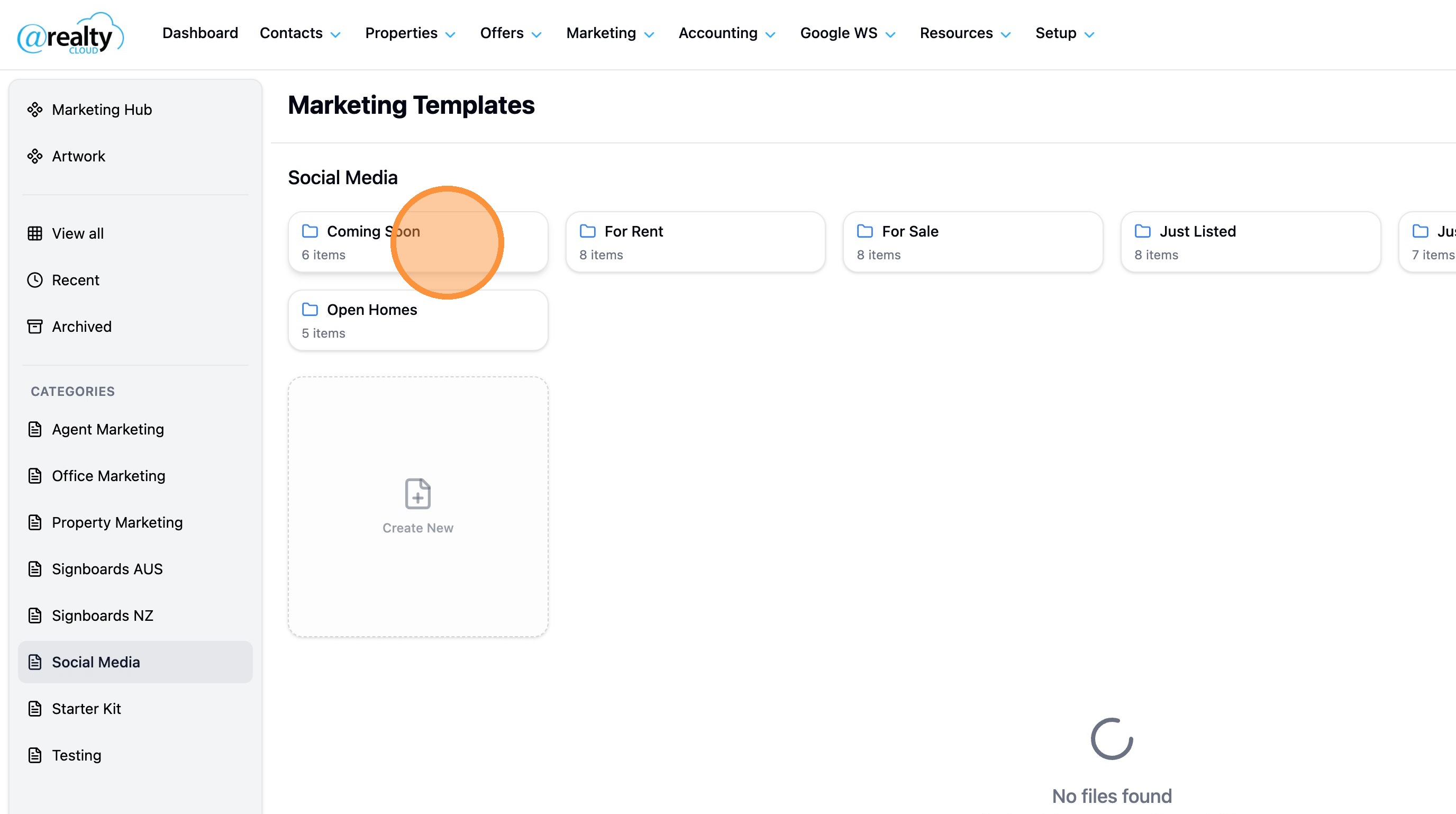This screenshot has height=814, width=1456.
Task: Click the 'Marketing Templates' heading
Action: [411, 105]
